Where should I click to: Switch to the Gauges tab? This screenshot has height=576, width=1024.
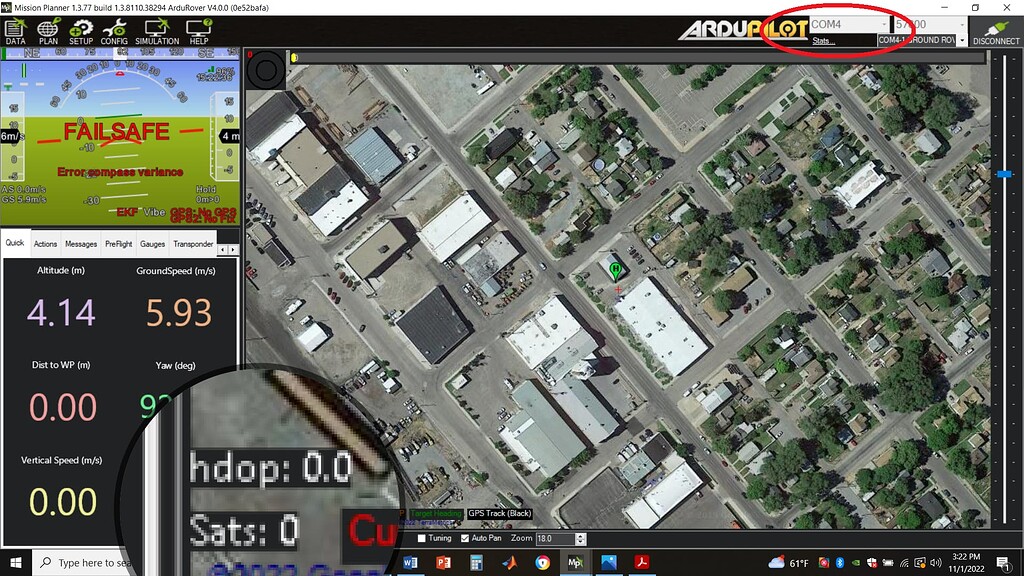pos(152,243)
